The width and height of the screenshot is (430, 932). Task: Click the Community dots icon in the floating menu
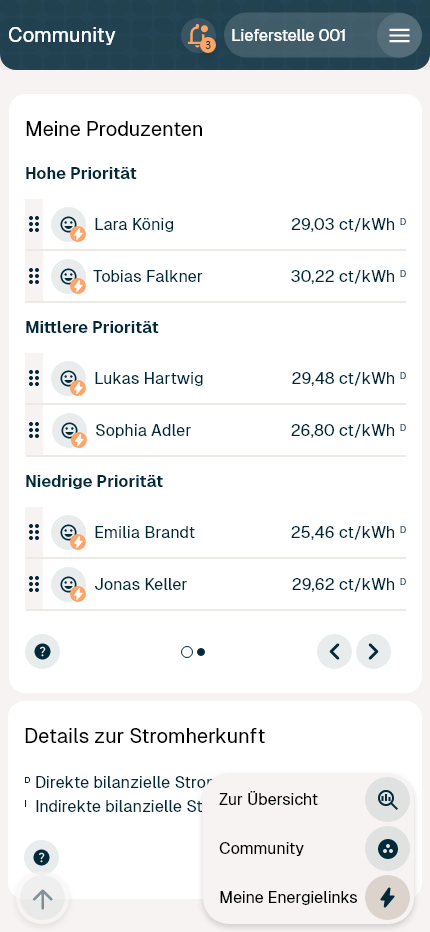(x=387, y=848)
